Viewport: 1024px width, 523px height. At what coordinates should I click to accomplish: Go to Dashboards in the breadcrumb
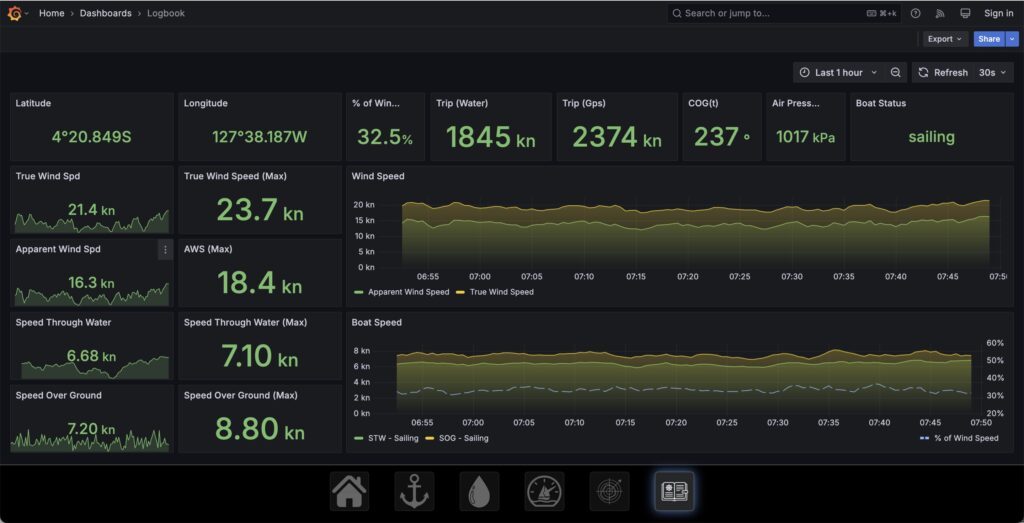(x=105, y=13)
